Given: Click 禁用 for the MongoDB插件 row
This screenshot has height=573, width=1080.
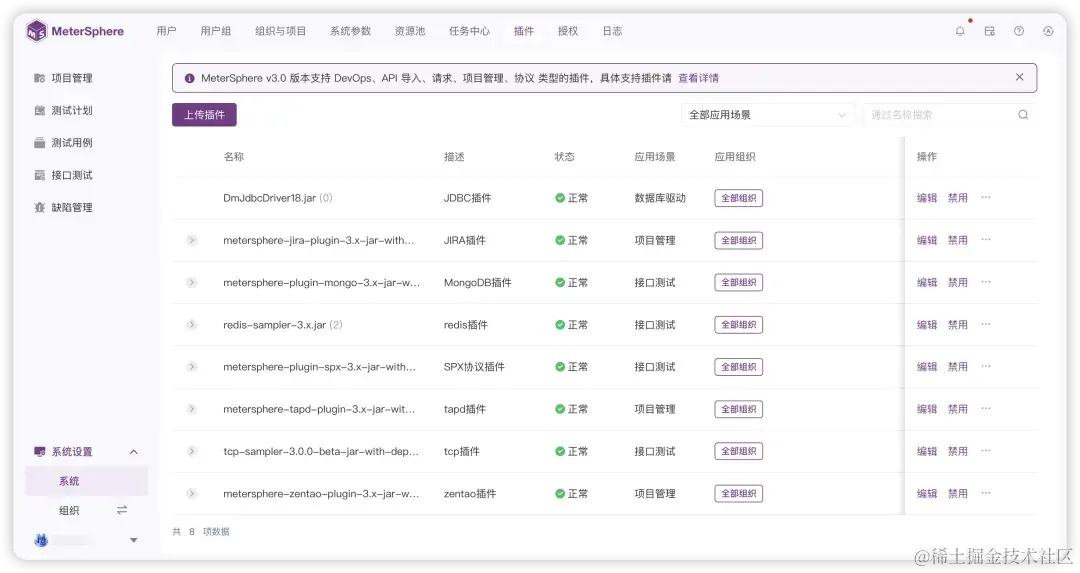Looking at the screenshot, I should [x=957, y=282].
